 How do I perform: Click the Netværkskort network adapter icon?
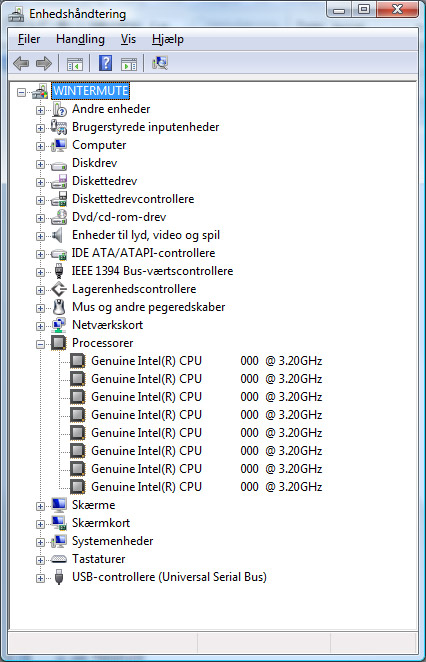pyautogui.click(x=59, y=325)
